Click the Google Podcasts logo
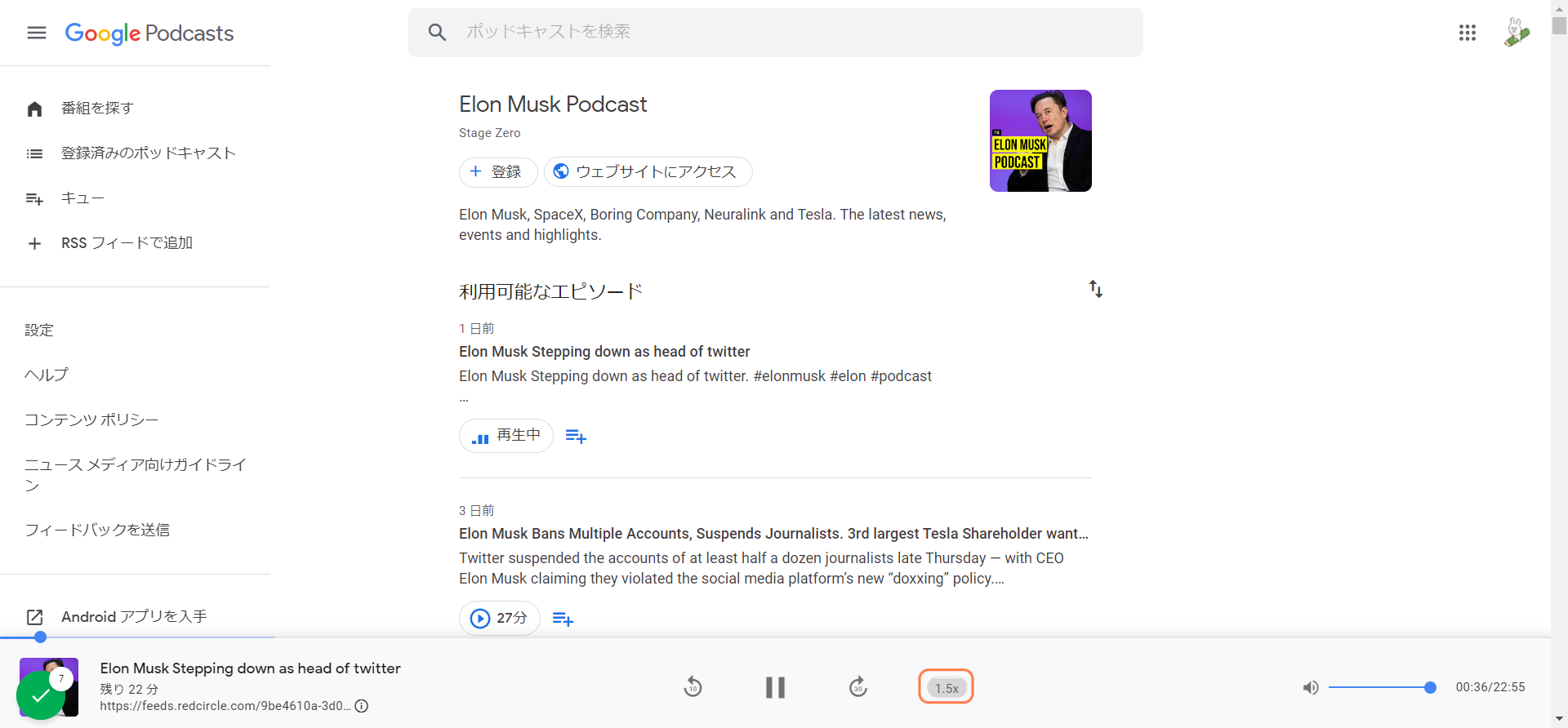Viewport: 1568px width, 728px height. [x=149, y=33]
